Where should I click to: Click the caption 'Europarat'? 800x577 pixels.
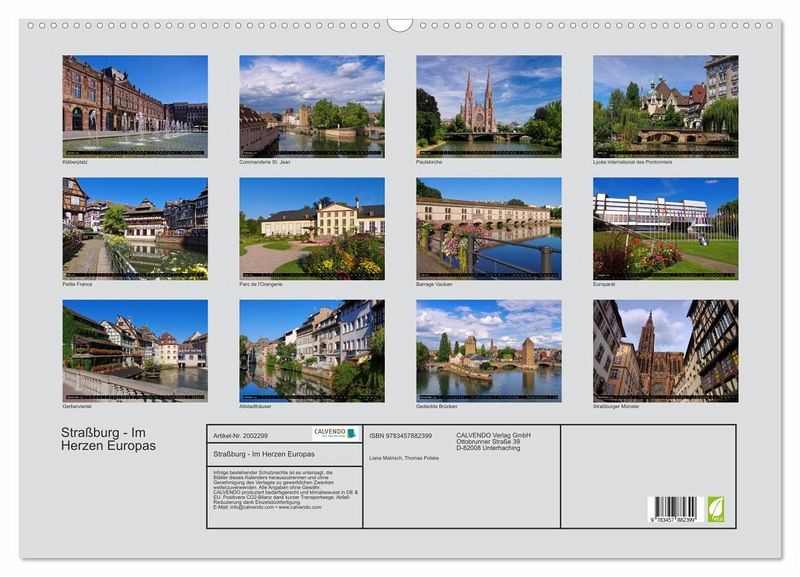(x=604, y=284)
